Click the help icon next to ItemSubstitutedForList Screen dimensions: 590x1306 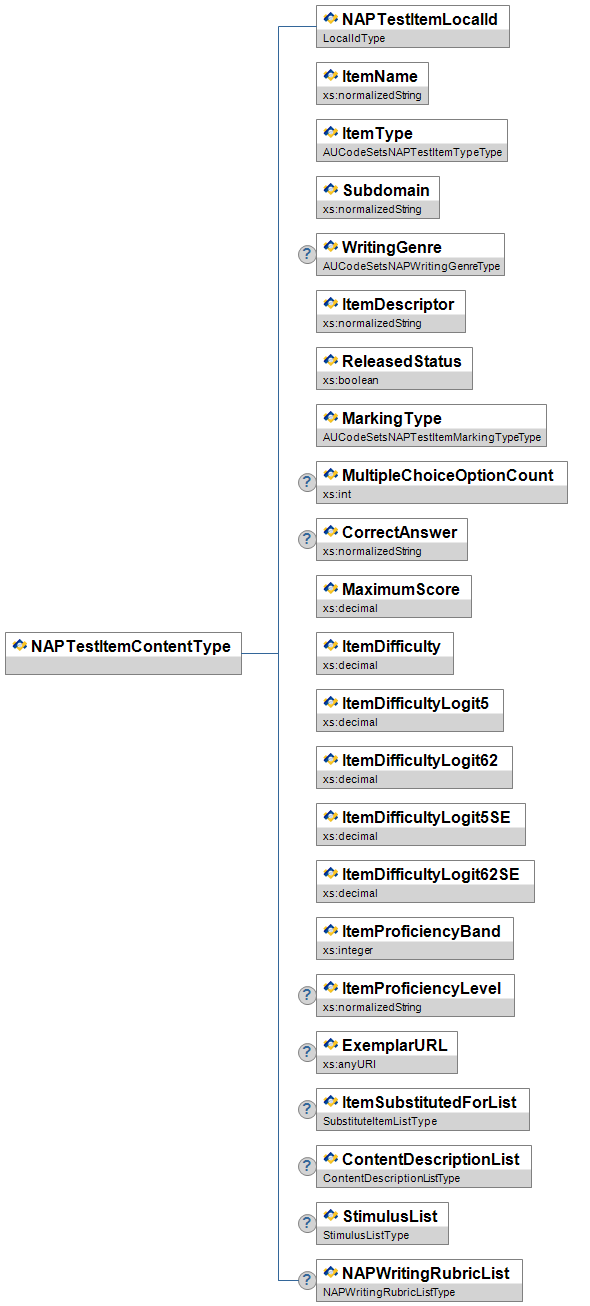pyautogui.click(x=307, y=1109)
